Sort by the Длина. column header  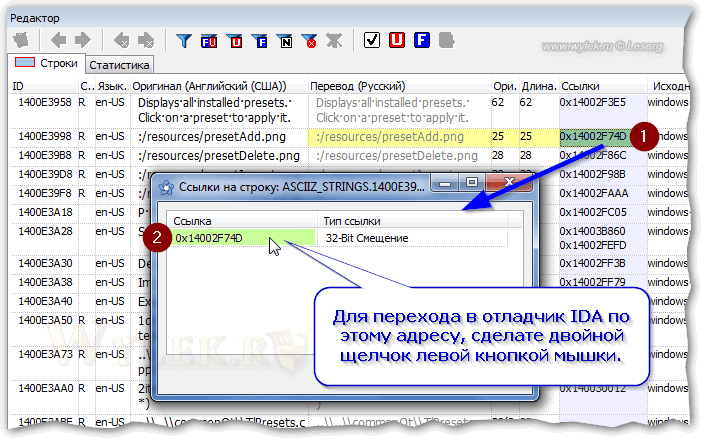539,86
